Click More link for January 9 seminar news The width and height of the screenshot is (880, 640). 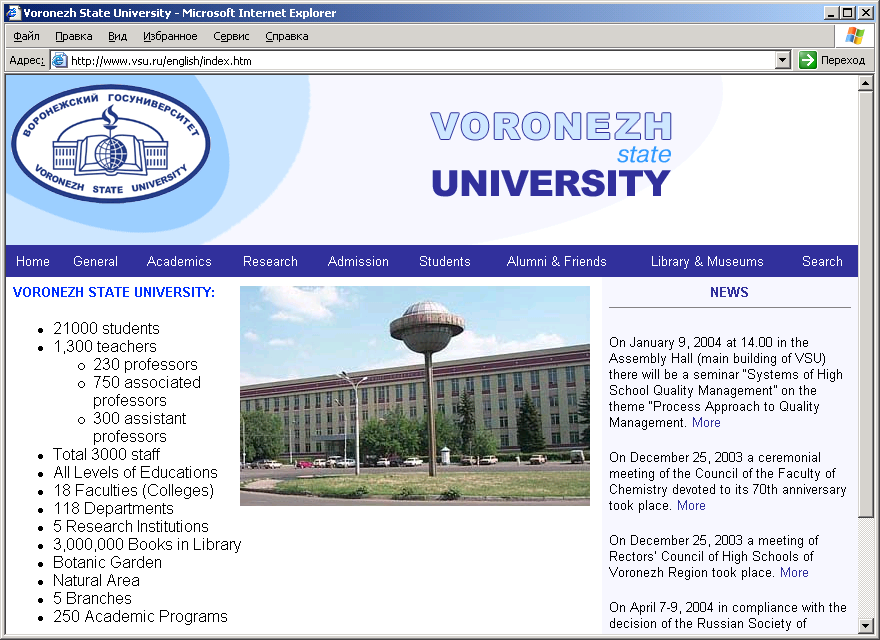coord(706,423)
